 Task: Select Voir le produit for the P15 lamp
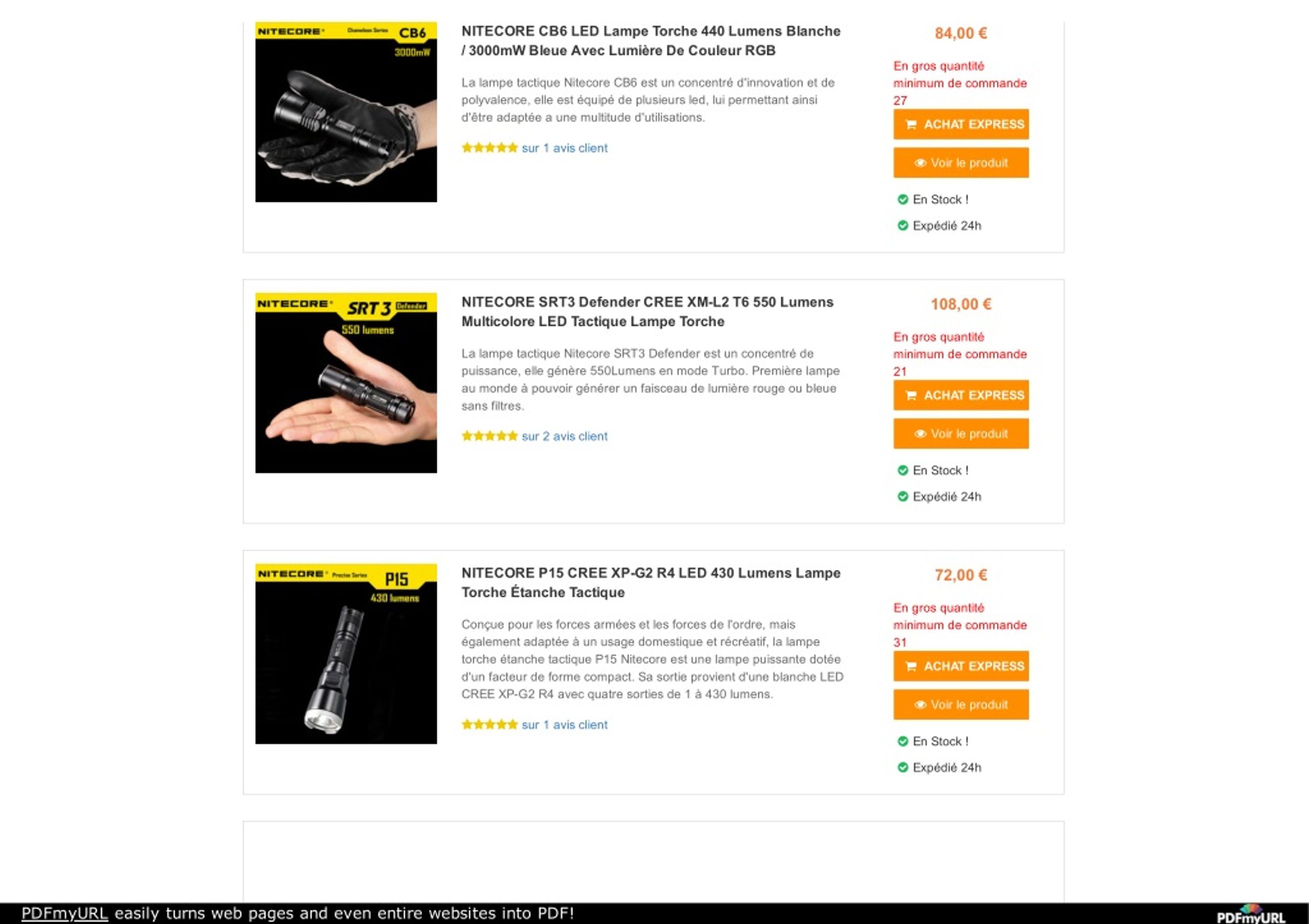pos(961,705)
